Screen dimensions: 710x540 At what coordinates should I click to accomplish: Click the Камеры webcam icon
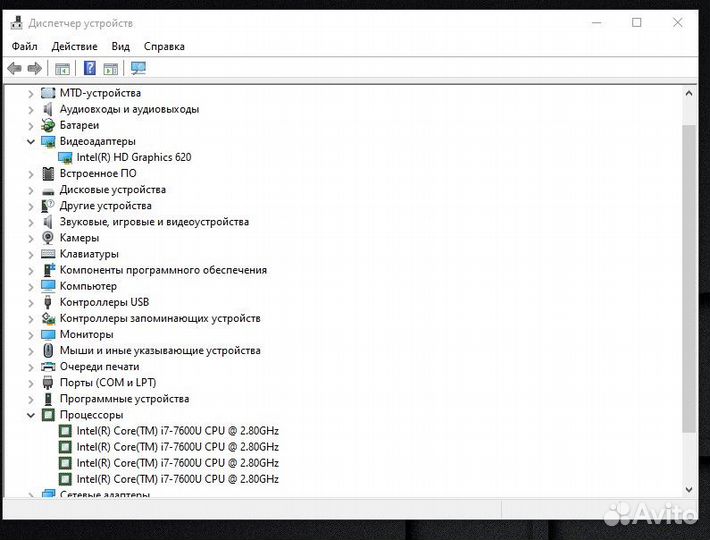click(x=48, y=238)
